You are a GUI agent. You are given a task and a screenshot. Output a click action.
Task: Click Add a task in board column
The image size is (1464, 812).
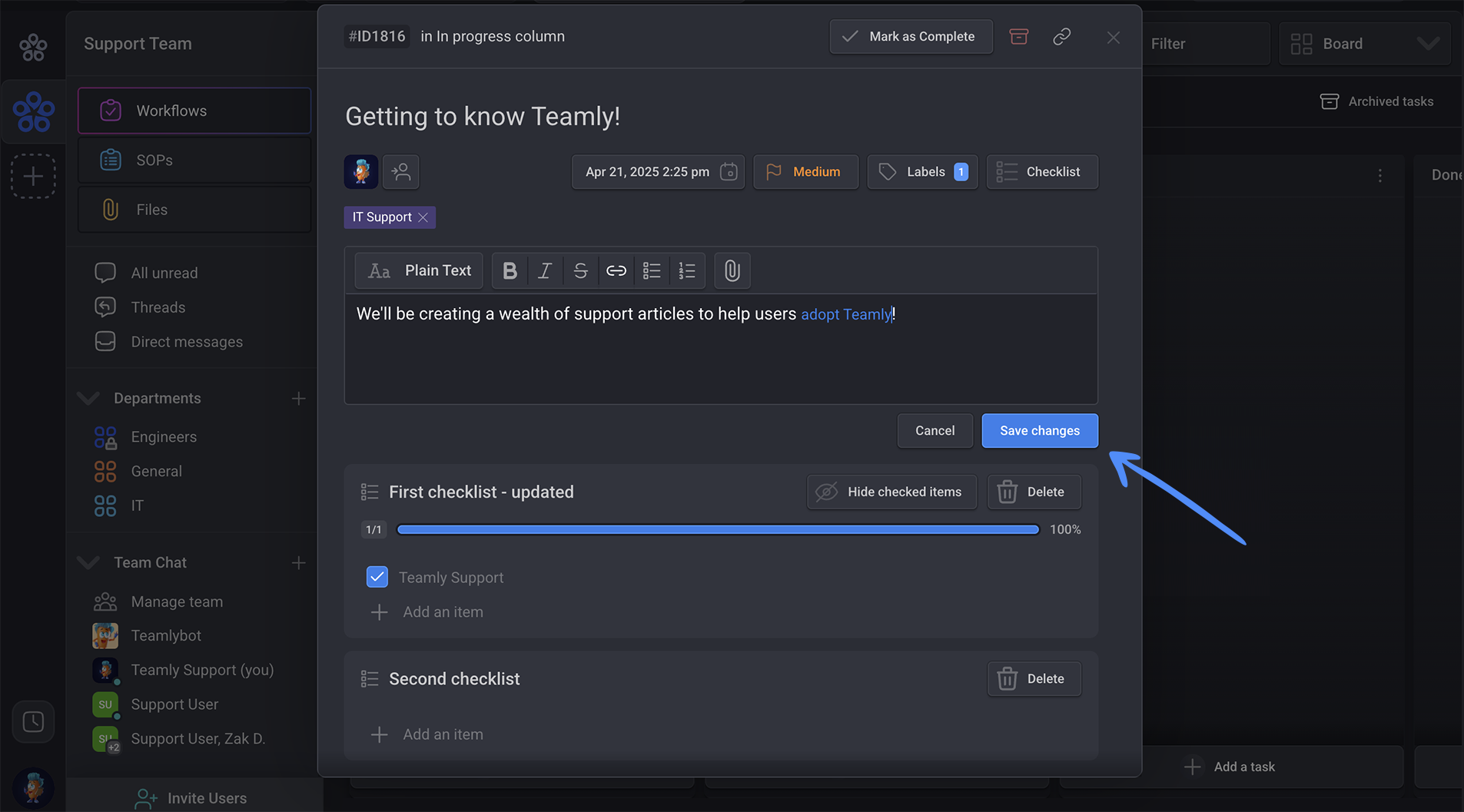tap(1230, 767)
